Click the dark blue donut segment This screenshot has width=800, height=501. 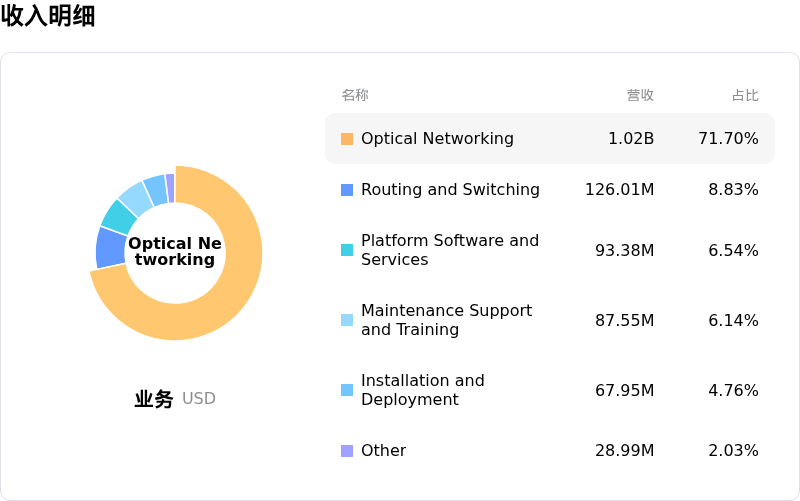(111, 248)
